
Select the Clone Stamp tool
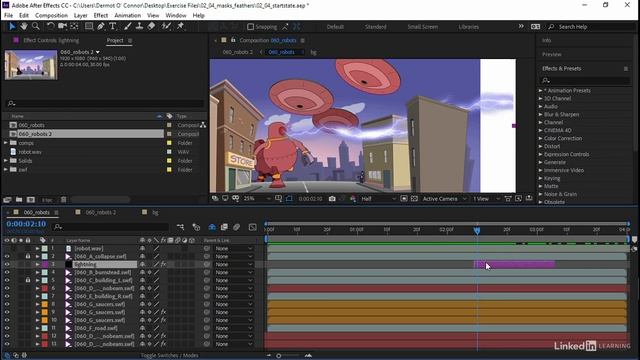[x=139, y=26]
